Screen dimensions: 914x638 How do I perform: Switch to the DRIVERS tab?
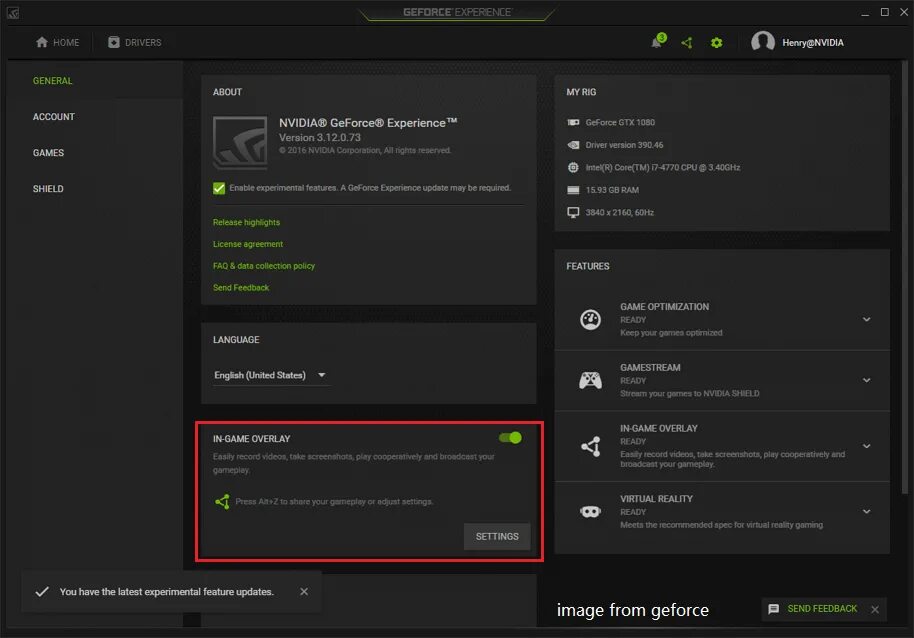tap(135, 42)
